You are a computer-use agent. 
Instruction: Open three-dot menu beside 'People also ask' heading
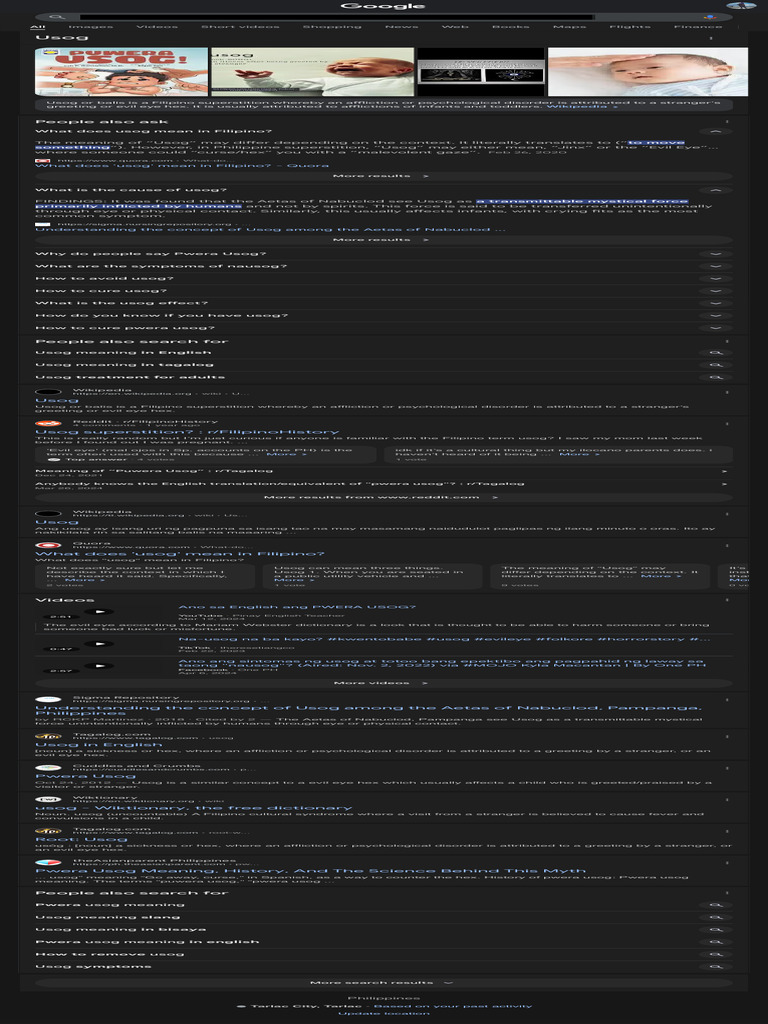[x=727, y=122]
